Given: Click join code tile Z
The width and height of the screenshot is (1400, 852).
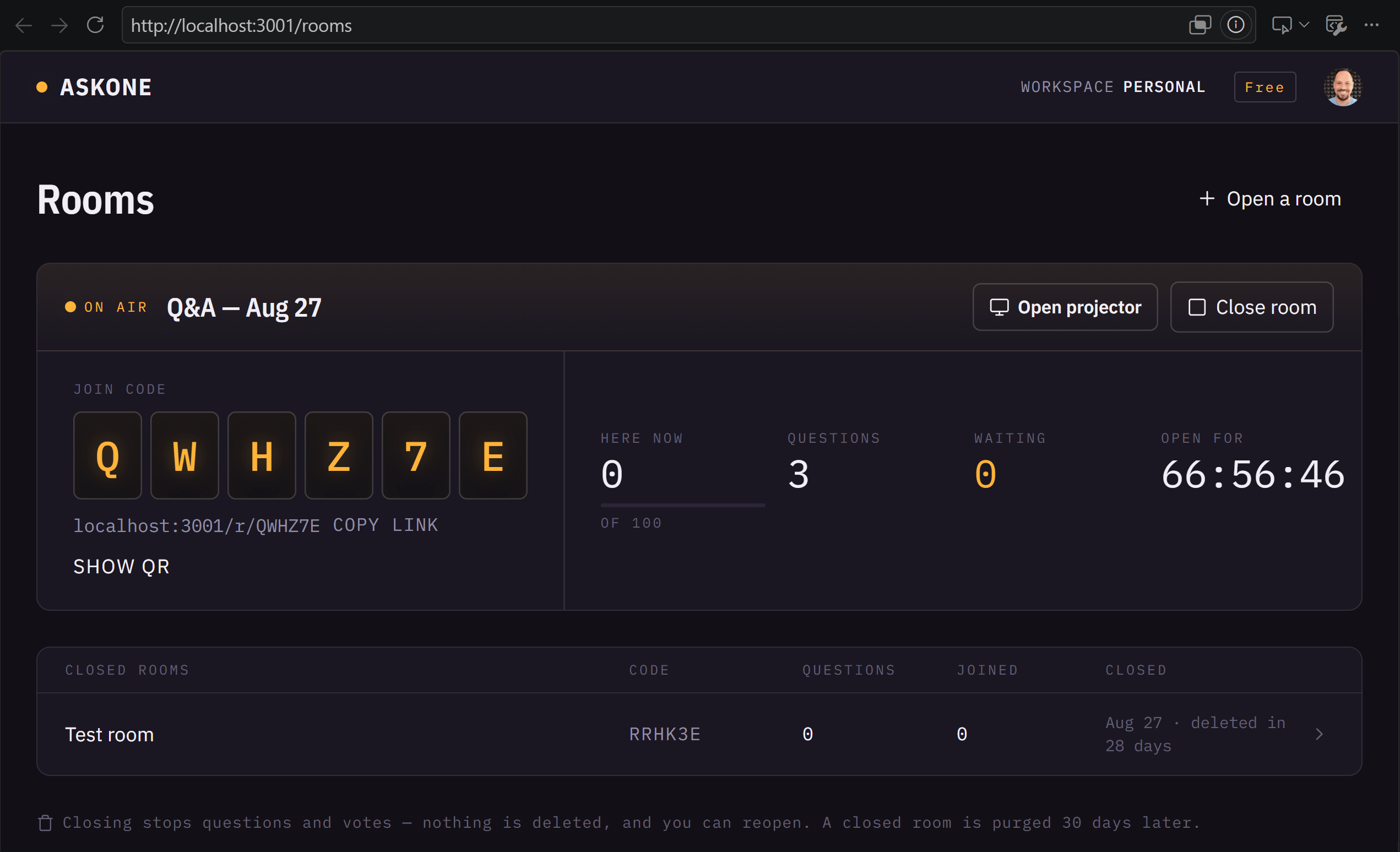Looking at the screenshot, I should click(x=339, y=455).
